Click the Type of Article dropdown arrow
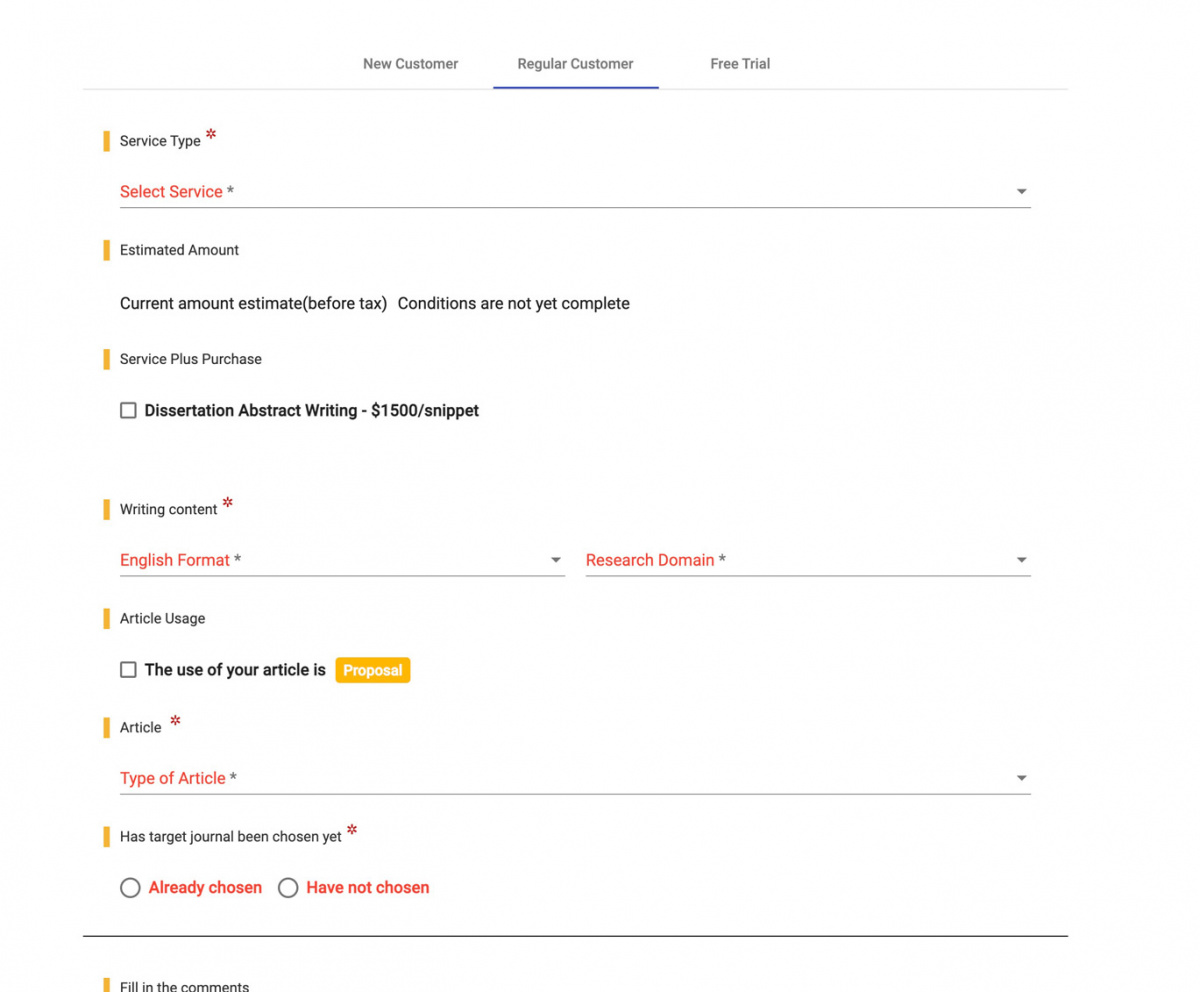1200x992 pixels. click(x=1021, y=778)
